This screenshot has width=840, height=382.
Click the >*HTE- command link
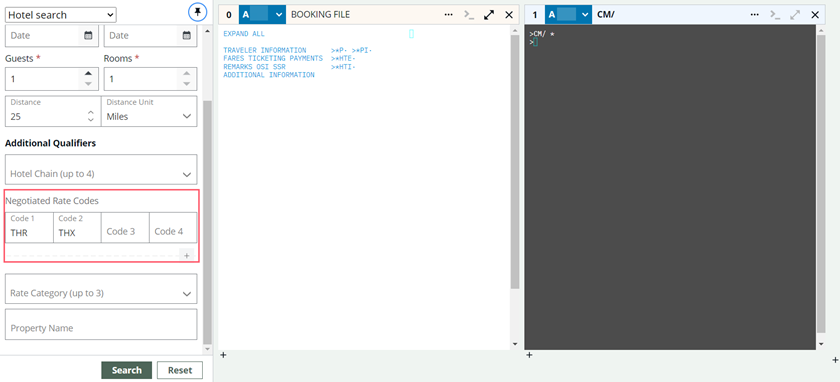(343, 58)
